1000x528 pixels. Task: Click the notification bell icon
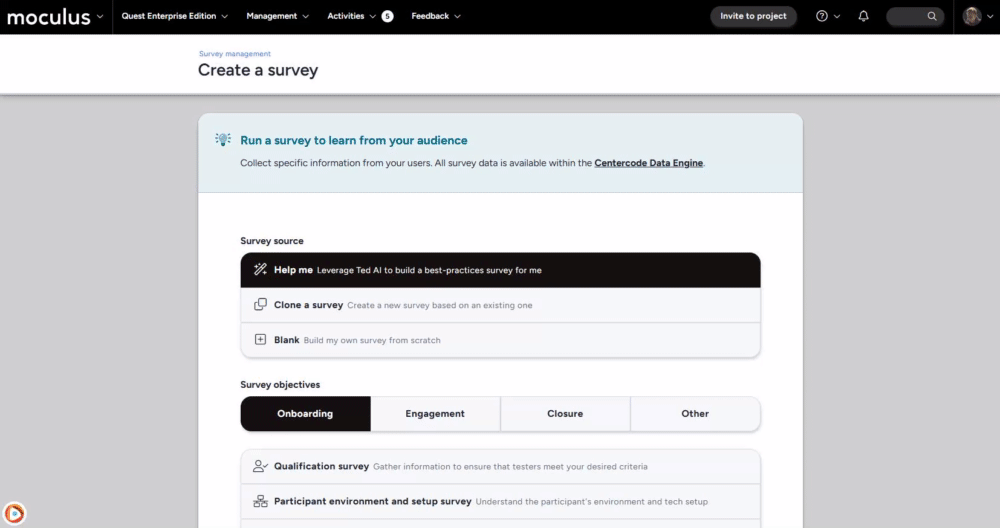click(864, 16)
